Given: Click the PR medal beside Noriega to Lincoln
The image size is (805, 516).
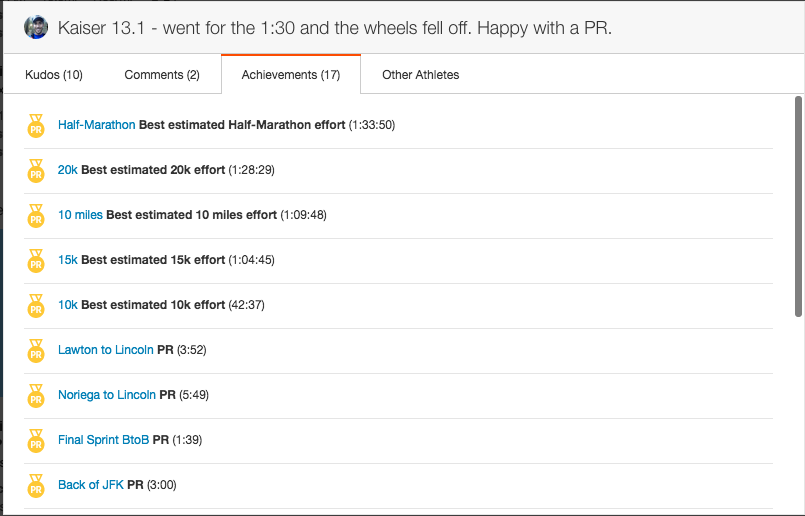Looking at the screenshot, I should pos(36,396).
